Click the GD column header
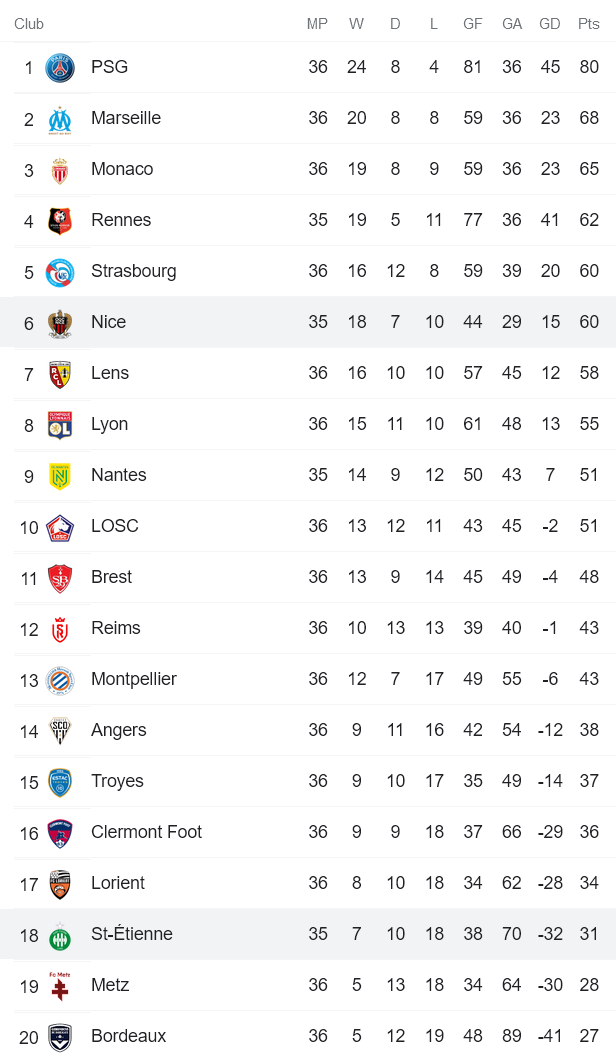 click(549, 24)
